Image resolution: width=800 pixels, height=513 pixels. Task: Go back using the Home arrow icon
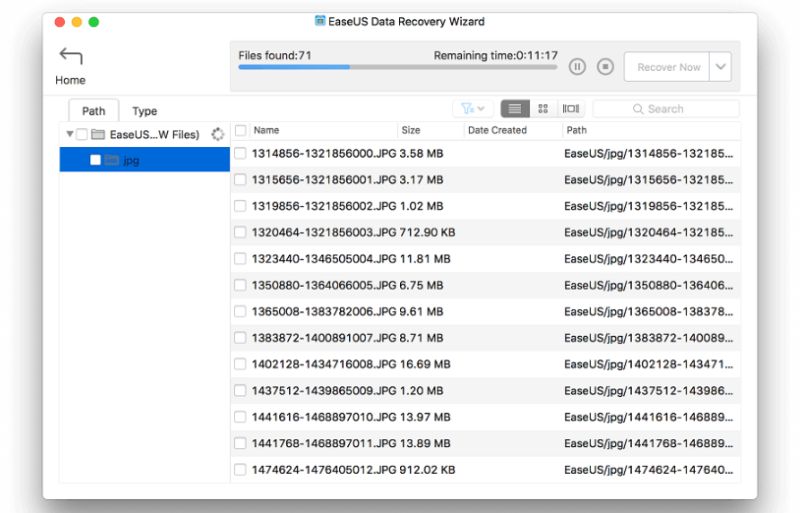[x=70, y=55]
